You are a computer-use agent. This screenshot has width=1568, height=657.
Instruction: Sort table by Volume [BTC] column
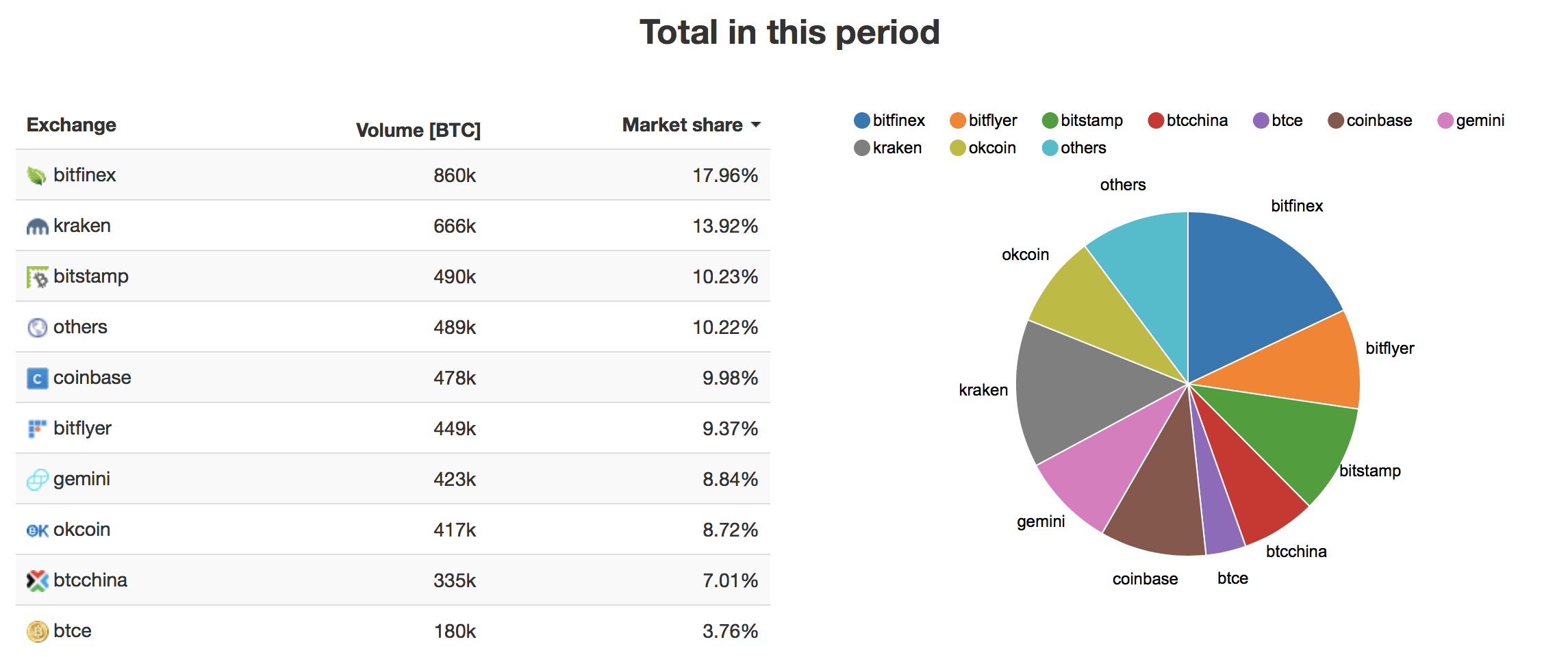tap(418, 130)
